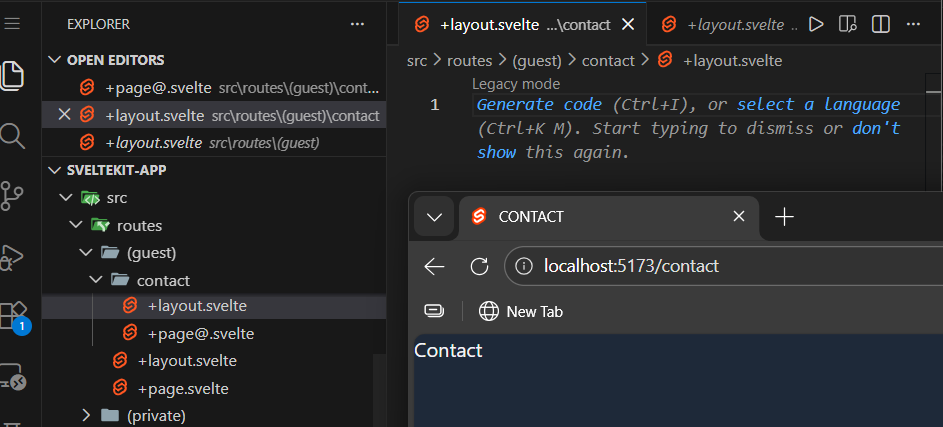Open the Extensions view with badge
Viewport: 943px width, 427px height.
(x=13, y=317)
